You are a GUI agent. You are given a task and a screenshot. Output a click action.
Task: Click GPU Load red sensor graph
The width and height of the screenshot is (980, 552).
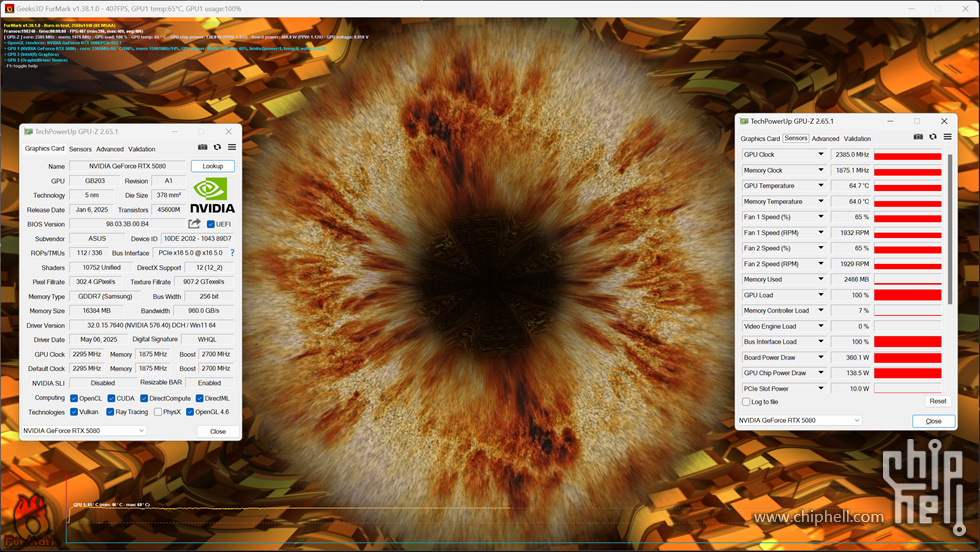[x=908, y=295]
